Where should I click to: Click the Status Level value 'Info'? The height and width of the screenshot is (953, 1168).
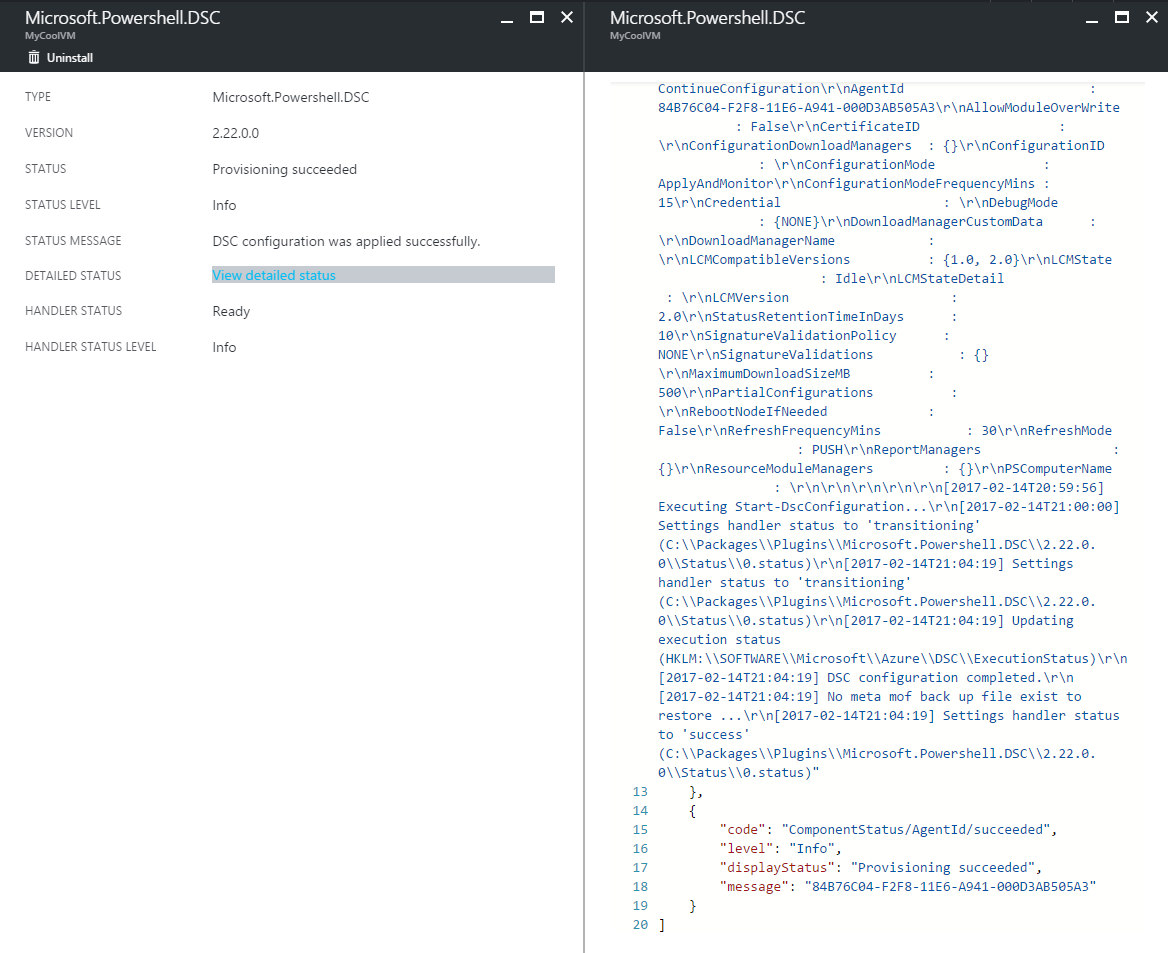click(224, 206)
